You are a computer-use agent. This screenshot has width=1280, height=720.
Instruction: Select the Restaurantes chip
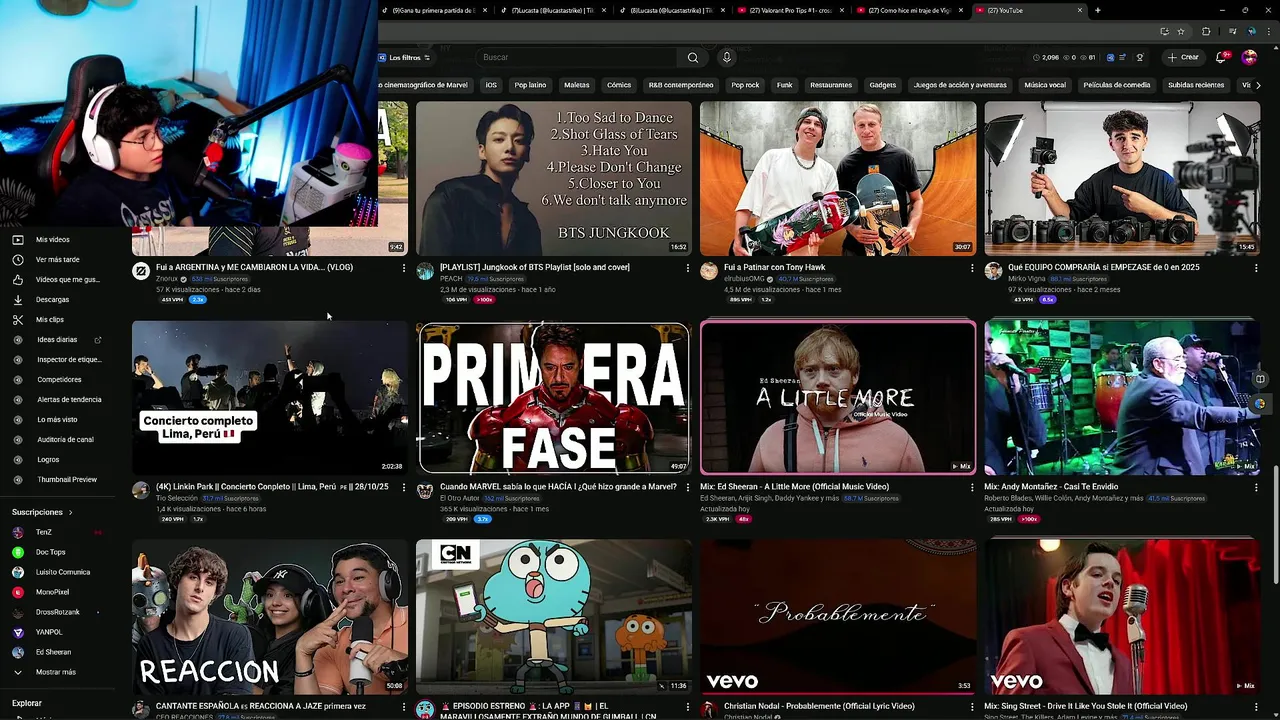click(831, 85)
